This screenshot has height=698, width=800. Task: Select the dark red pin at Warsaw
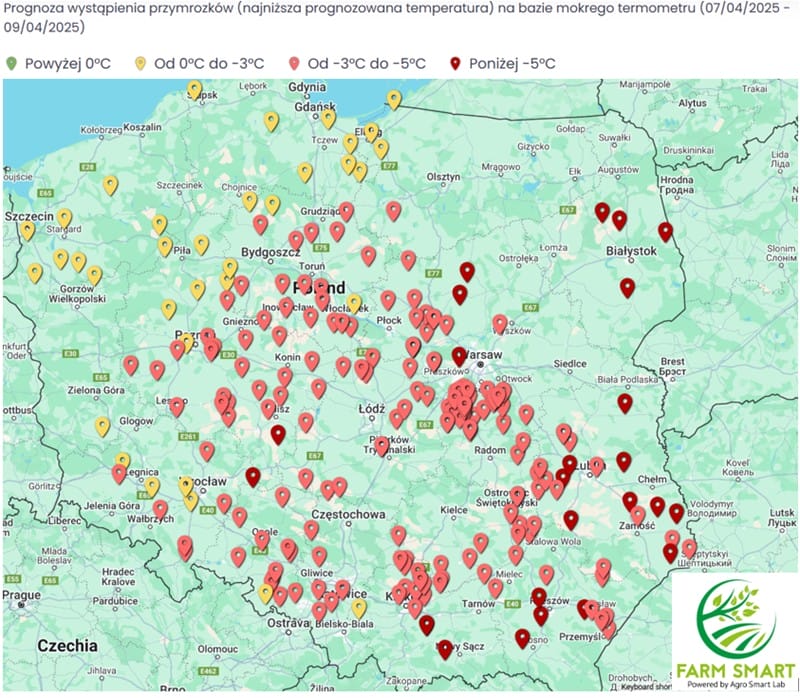(459, 357)
